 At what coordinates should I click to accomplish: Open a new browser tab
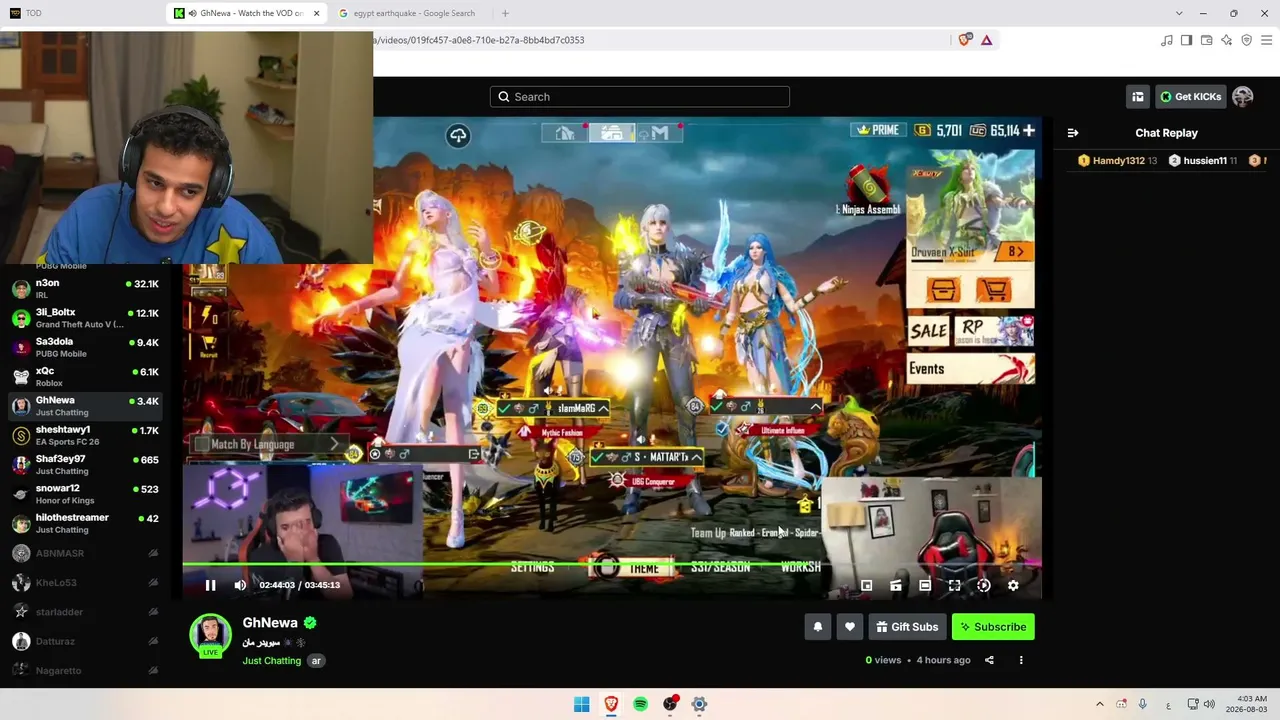[x=505, y=13]
